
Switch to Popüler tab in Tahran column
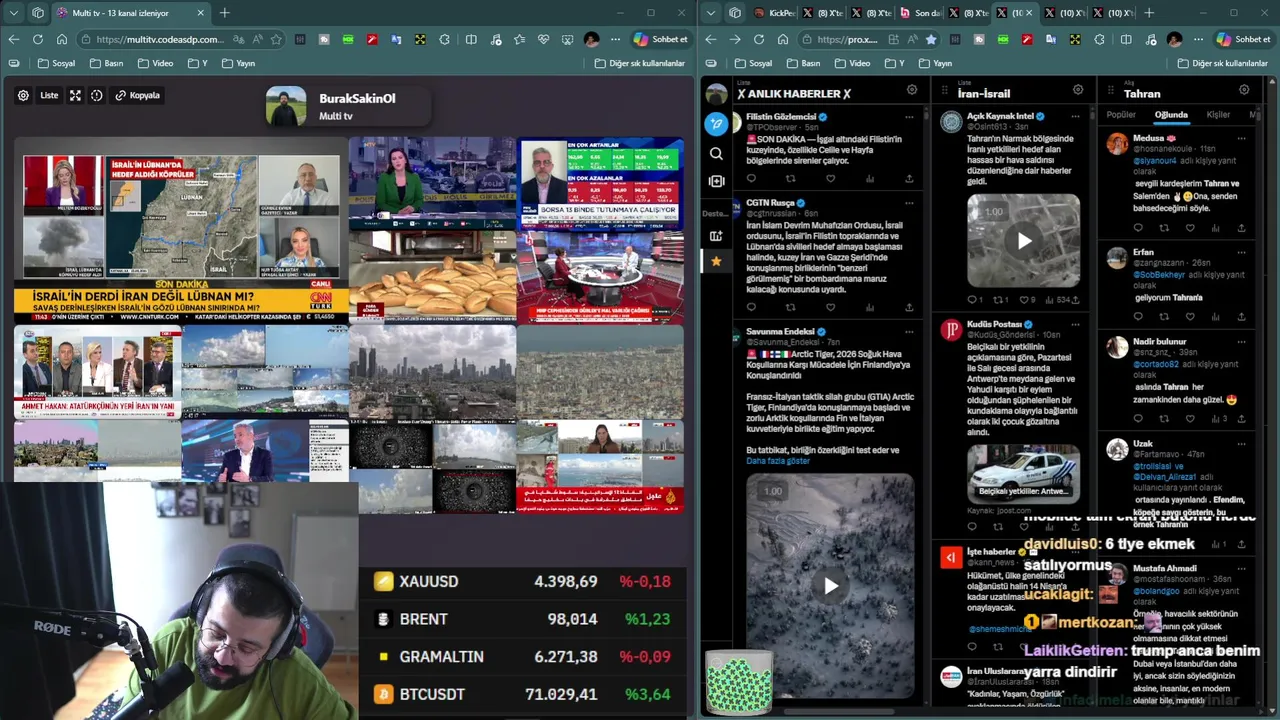click(x=1121, y=115)
